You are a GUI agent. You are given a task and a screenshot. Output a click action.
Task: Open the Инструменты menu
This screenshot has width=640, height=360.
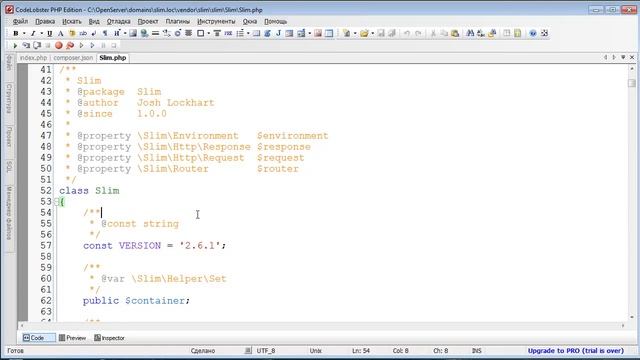[x=216, y=21]
